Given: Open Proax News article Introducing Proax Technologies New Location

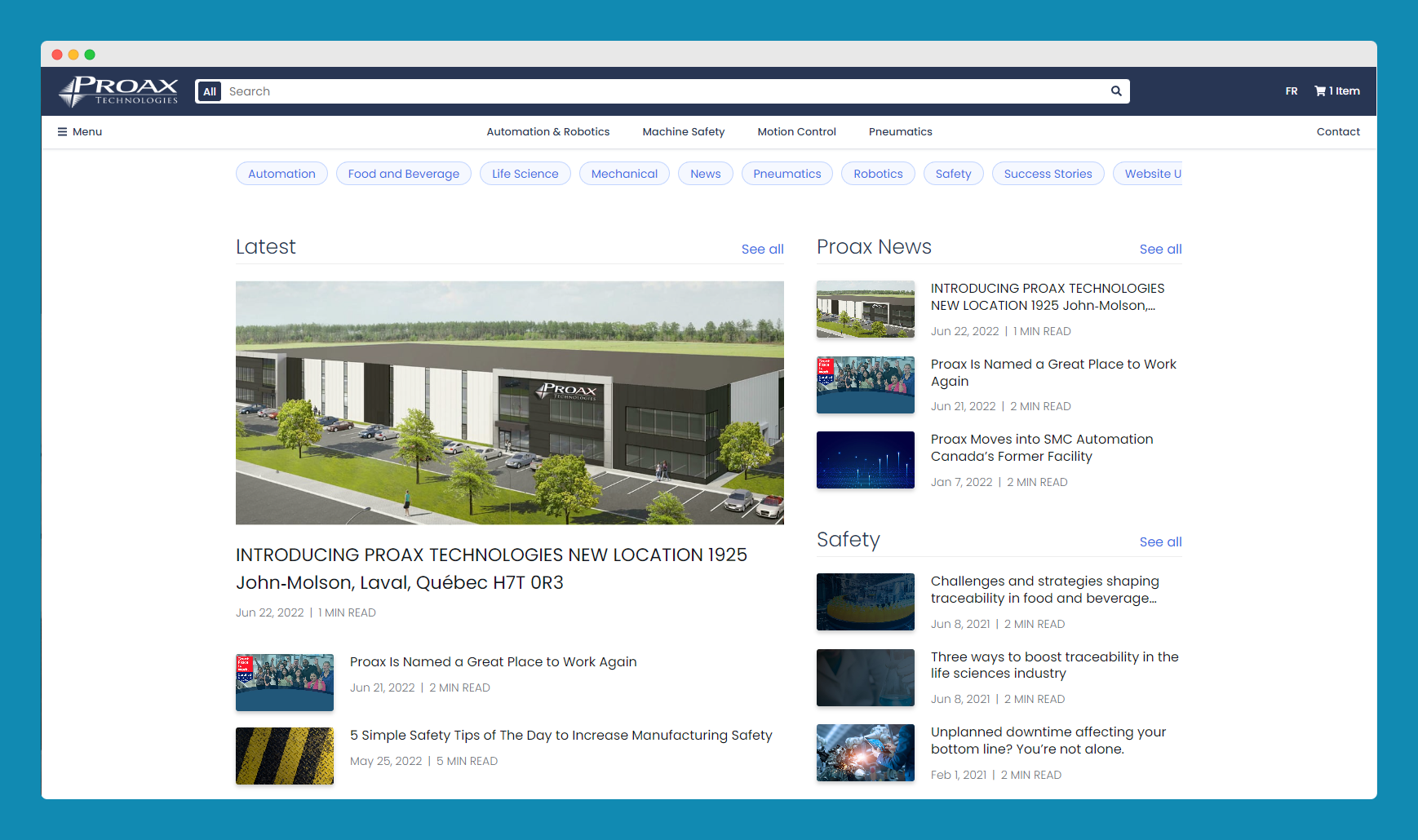Looking at the screenshot, I should click(x=1048, y=297).
